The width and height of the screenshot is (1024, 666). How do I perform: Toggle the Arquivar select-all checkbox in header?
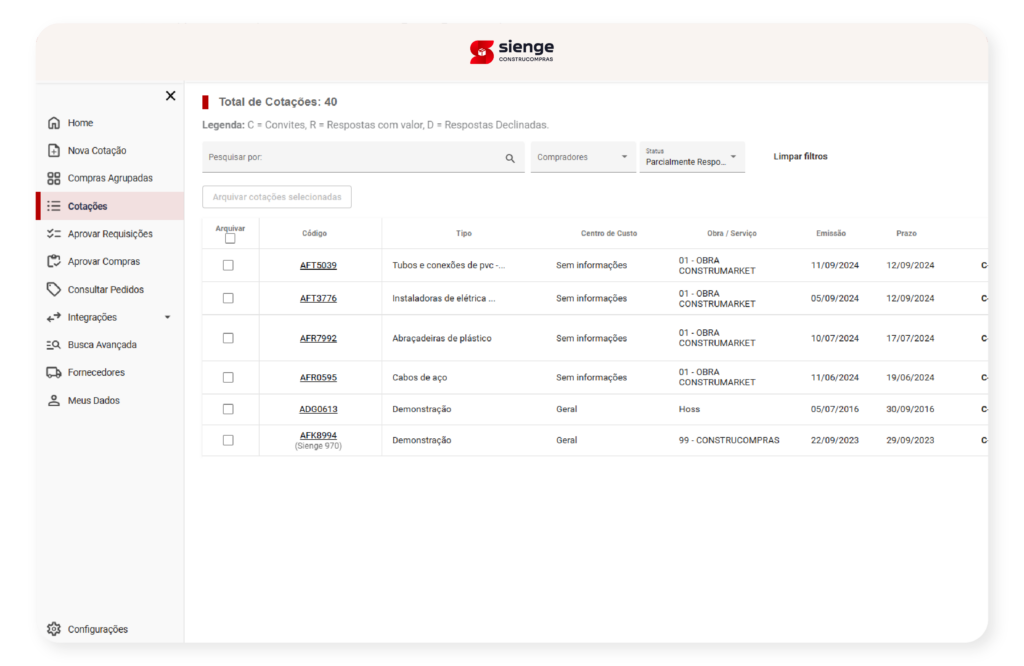click(x=230, y=238)
